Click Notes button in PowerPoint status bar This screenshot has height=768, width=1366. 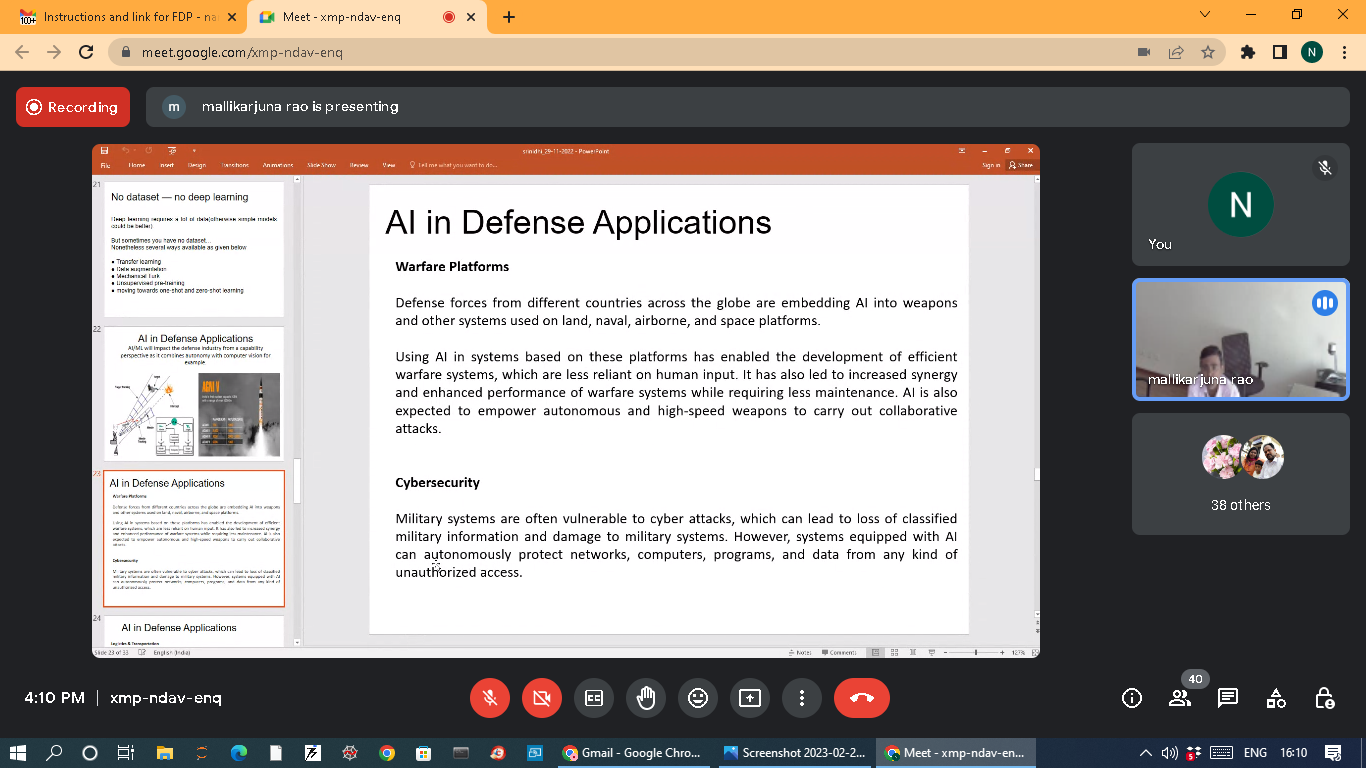tap(800, 652)
